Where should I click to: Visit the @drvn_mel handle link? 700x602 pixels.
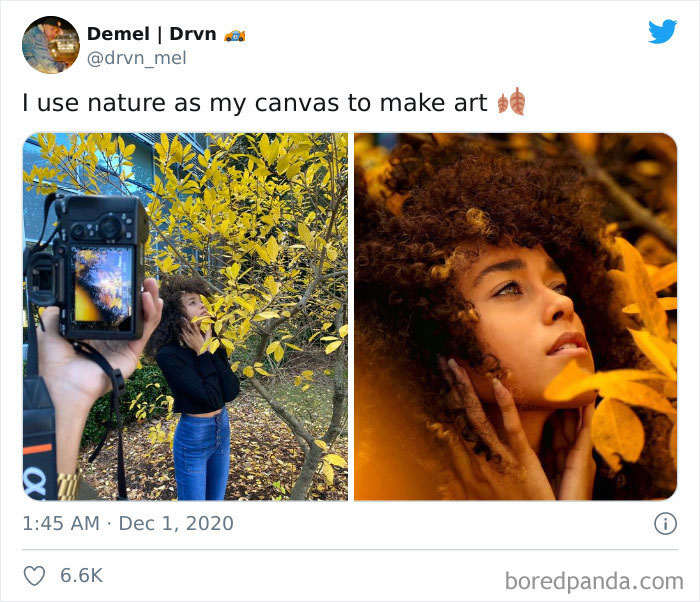pyautogui.click(x=136, y=58)
